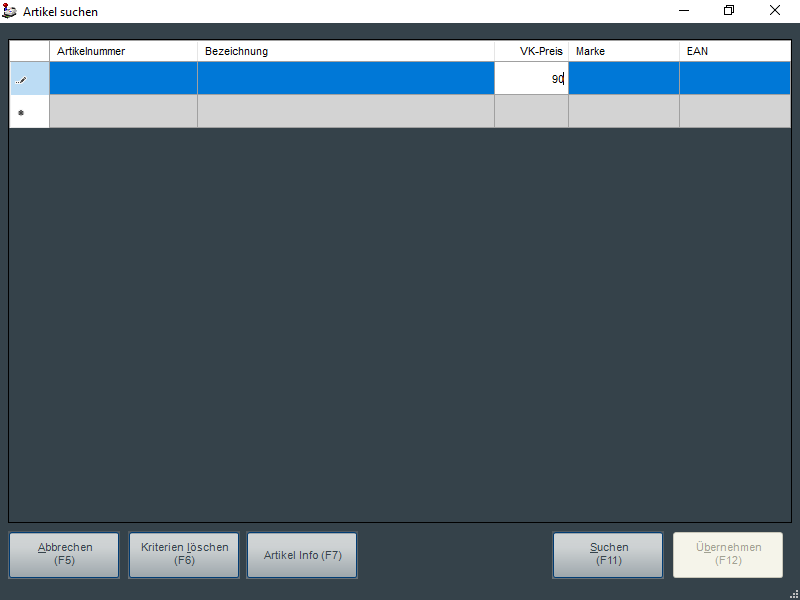Click the Bezeichnung column header
This screenshot has width=800, height=600.
tap(345, 51)
